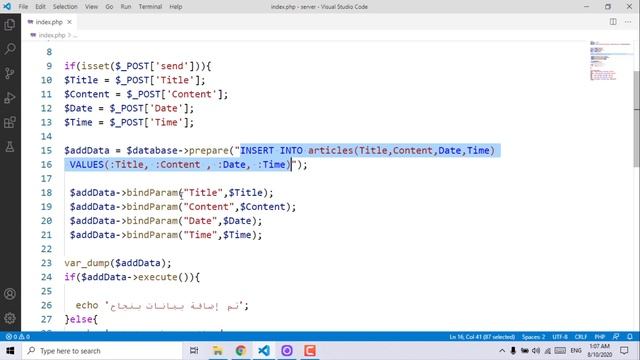Open the File menu
Viewport: 640px width, 360px height.
tap(23, 7)
